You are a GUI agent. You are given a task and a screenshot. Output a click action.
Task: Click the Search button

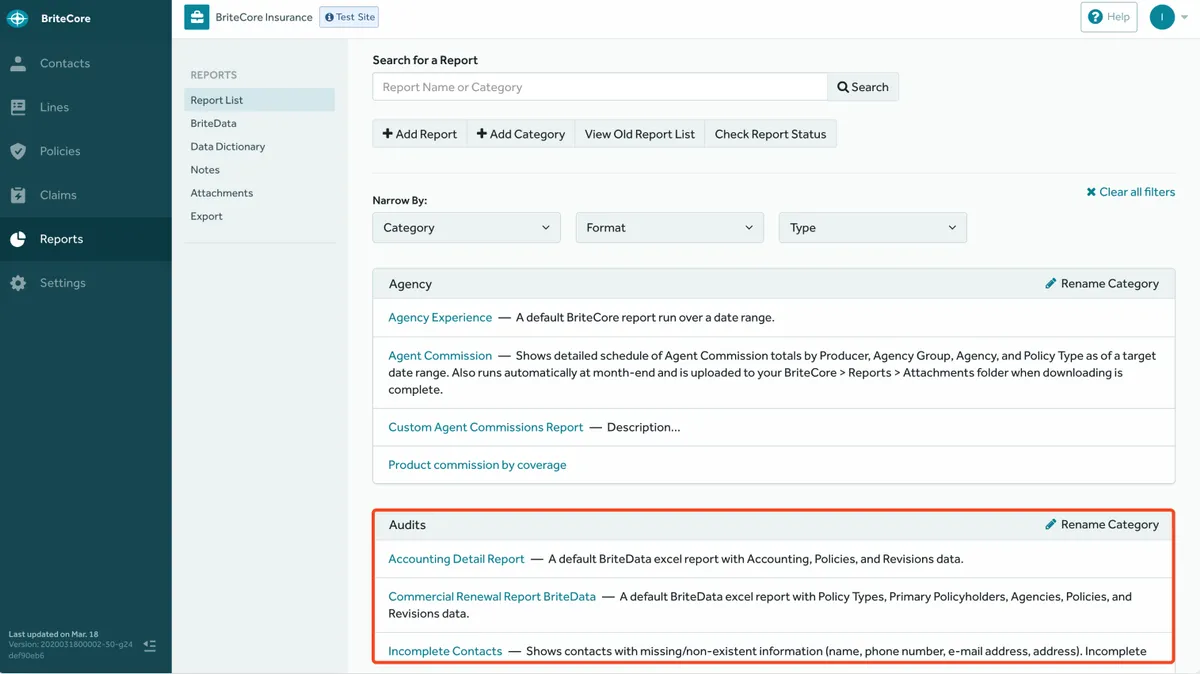click(863, 87)
